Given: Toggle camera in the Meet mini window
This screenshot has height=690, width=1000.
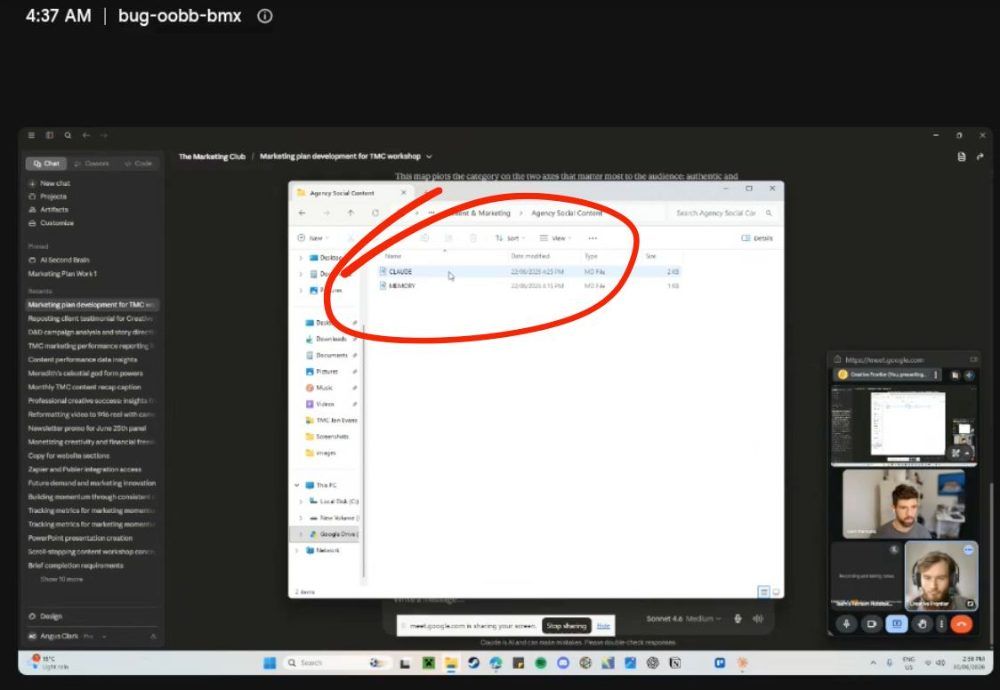Looking at the screenshot, I should tap(871, 624).
